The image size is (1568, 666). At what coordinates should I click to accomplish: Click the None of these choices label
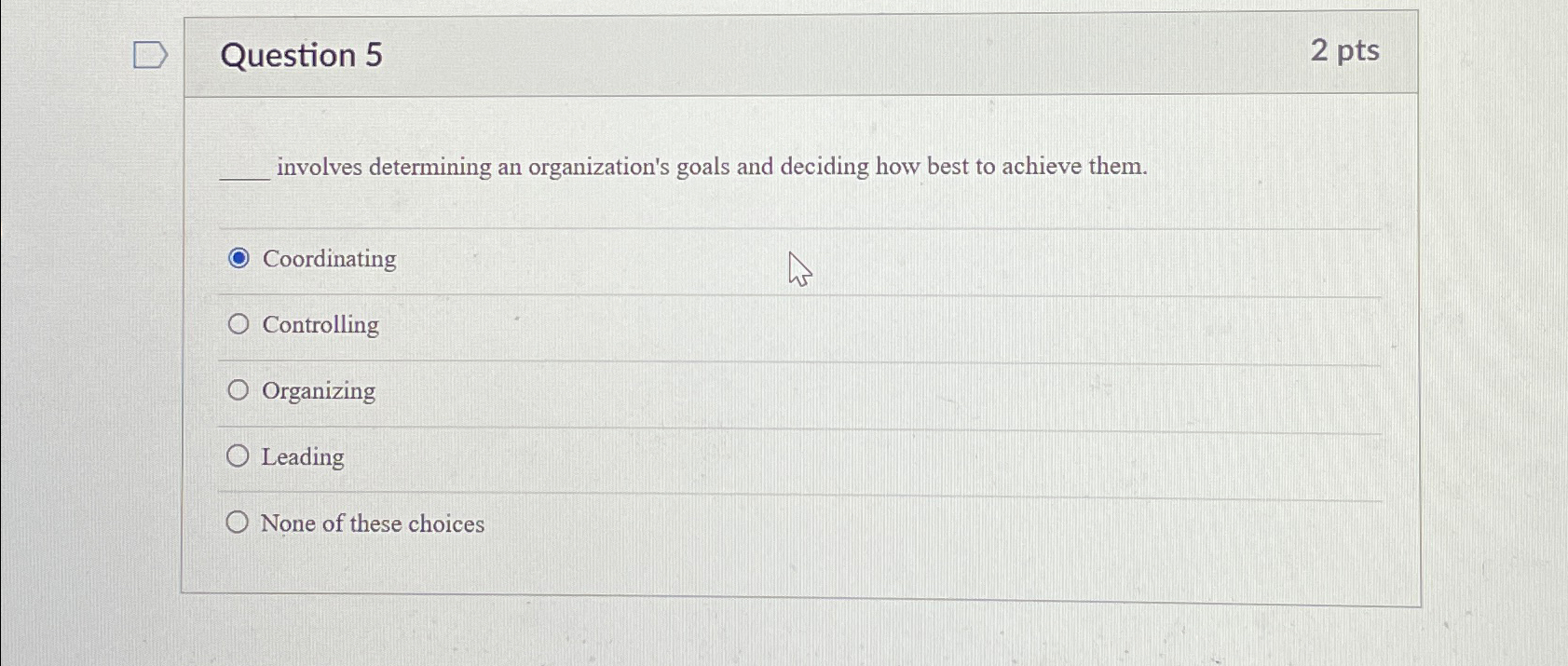(x=372, y=523)
